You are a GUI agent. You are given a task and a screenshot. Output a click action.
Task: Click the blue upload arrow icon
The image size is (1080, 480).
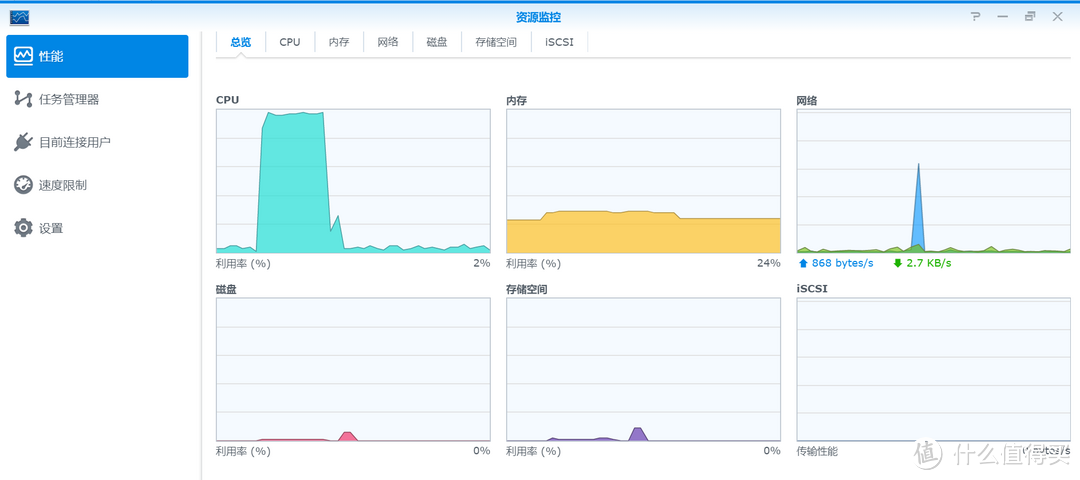tap(803, 263)
